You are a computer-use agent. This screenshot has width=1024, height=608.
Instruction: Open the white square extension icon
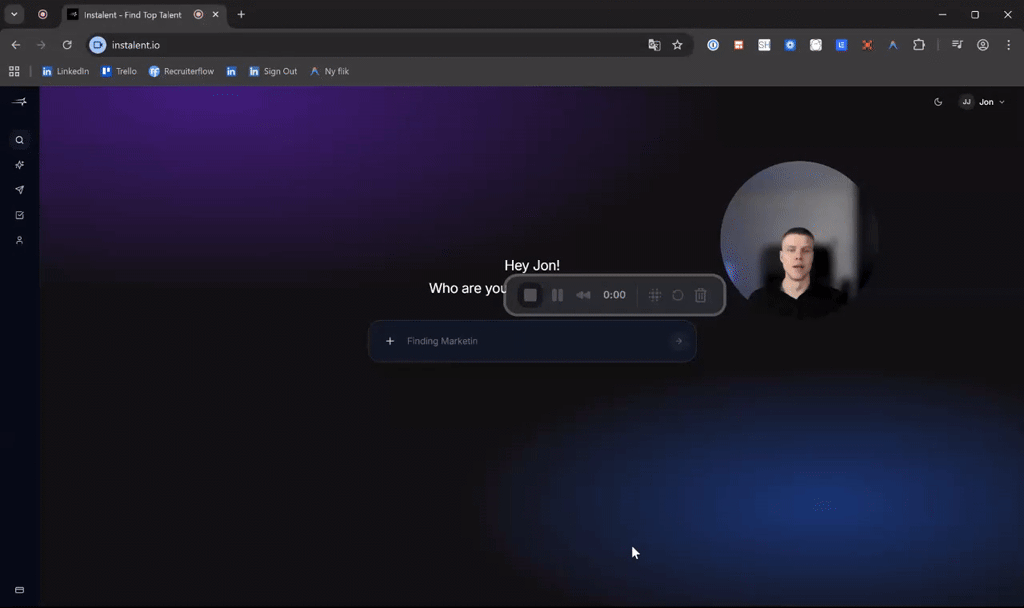[816, 45]
